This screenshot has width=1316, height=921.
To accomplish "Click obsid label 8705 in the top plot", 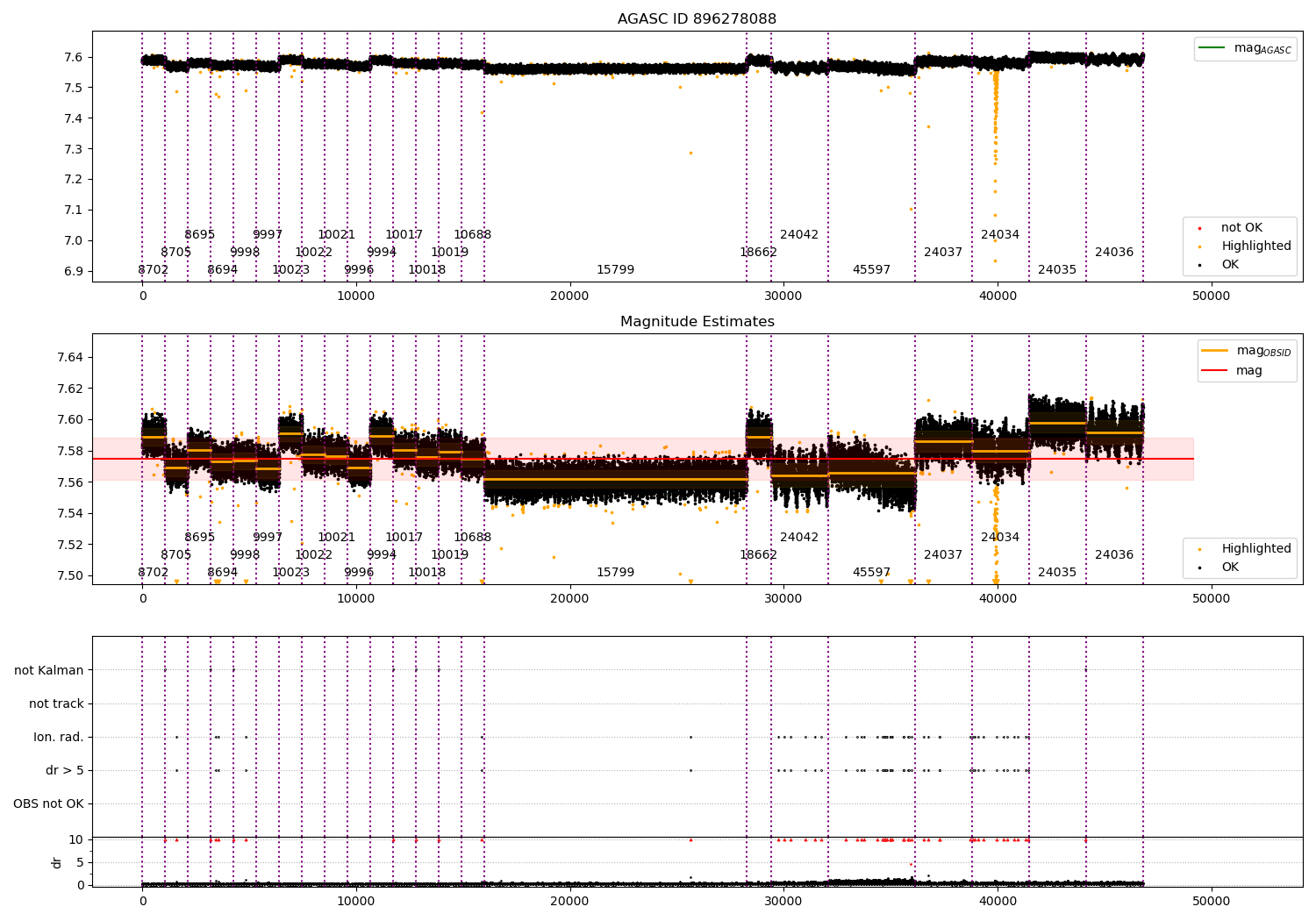I will coord(176,253).
